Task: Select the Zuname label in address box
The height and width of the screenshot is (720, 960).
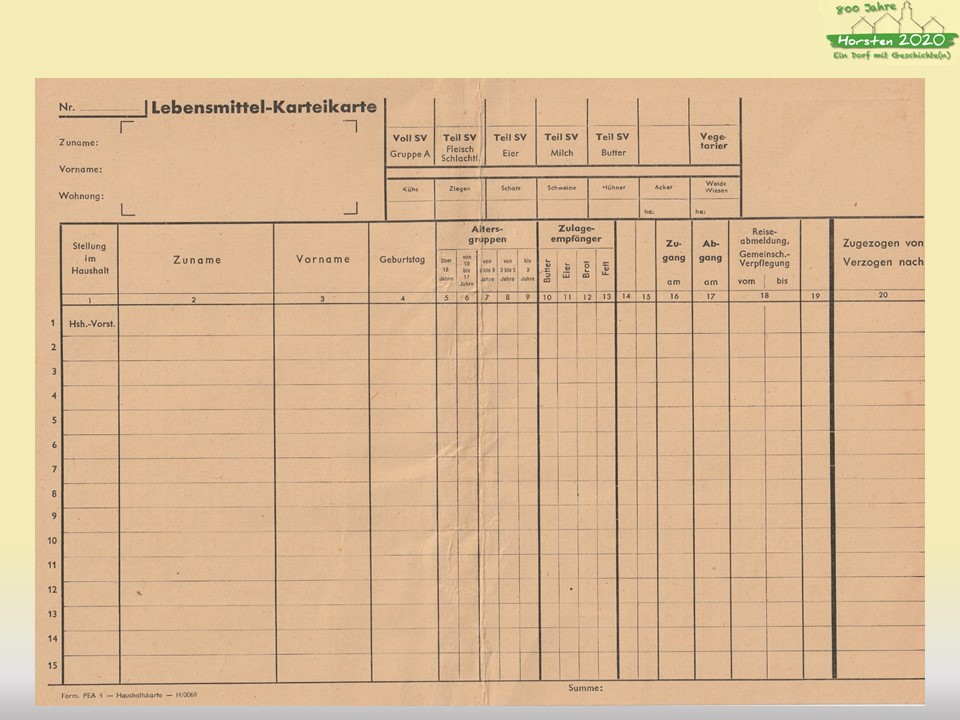Action: tap(78, 143)
